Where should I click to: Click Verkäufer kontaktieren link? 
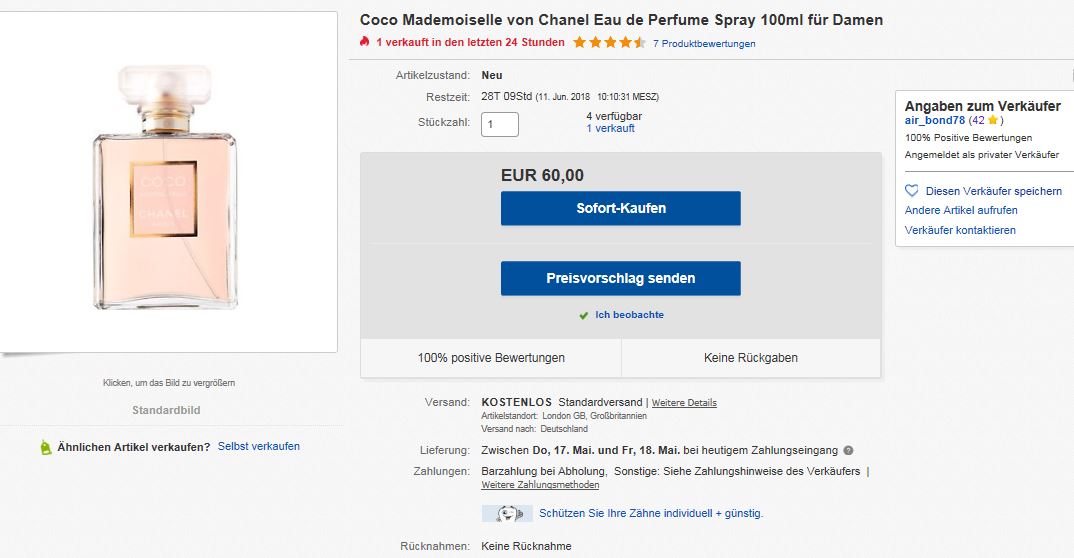[960, 230]
